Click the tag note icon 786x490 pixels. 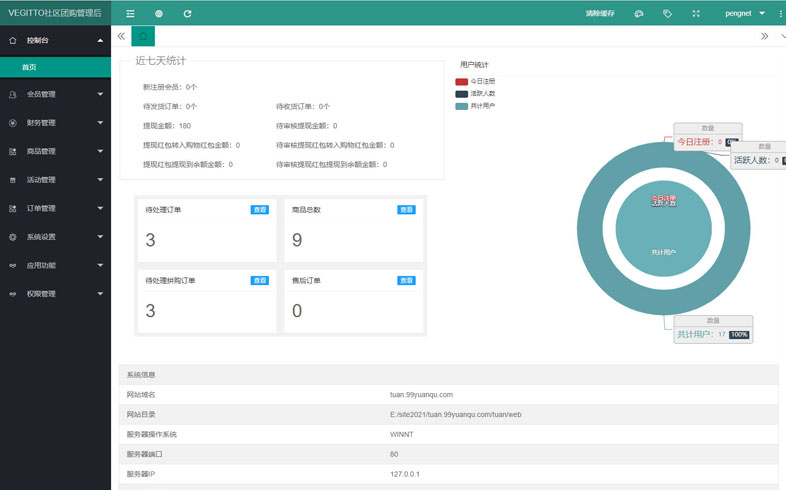click(x=667, y=14)
